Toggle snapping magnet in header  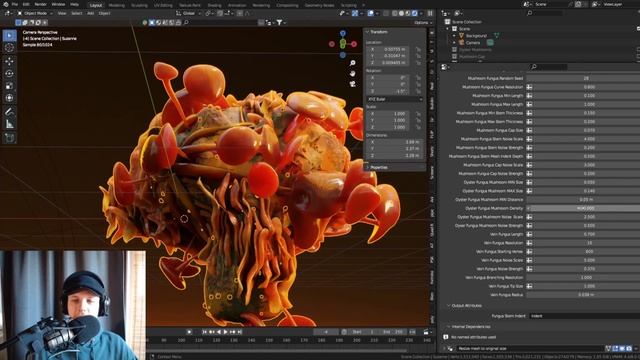coord(220,13)
